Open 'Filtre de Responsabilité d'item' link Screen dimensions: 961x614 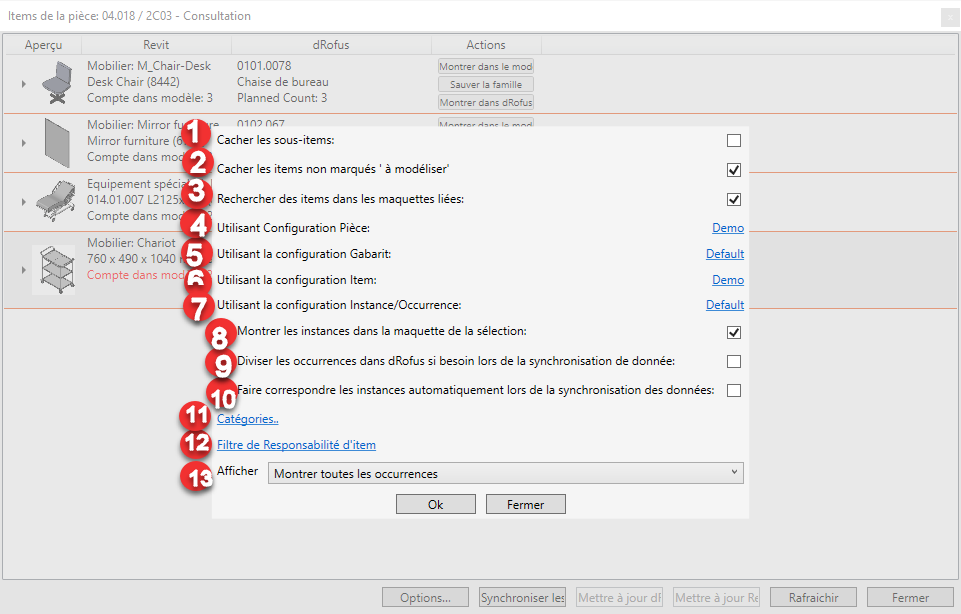click(296, 445)
